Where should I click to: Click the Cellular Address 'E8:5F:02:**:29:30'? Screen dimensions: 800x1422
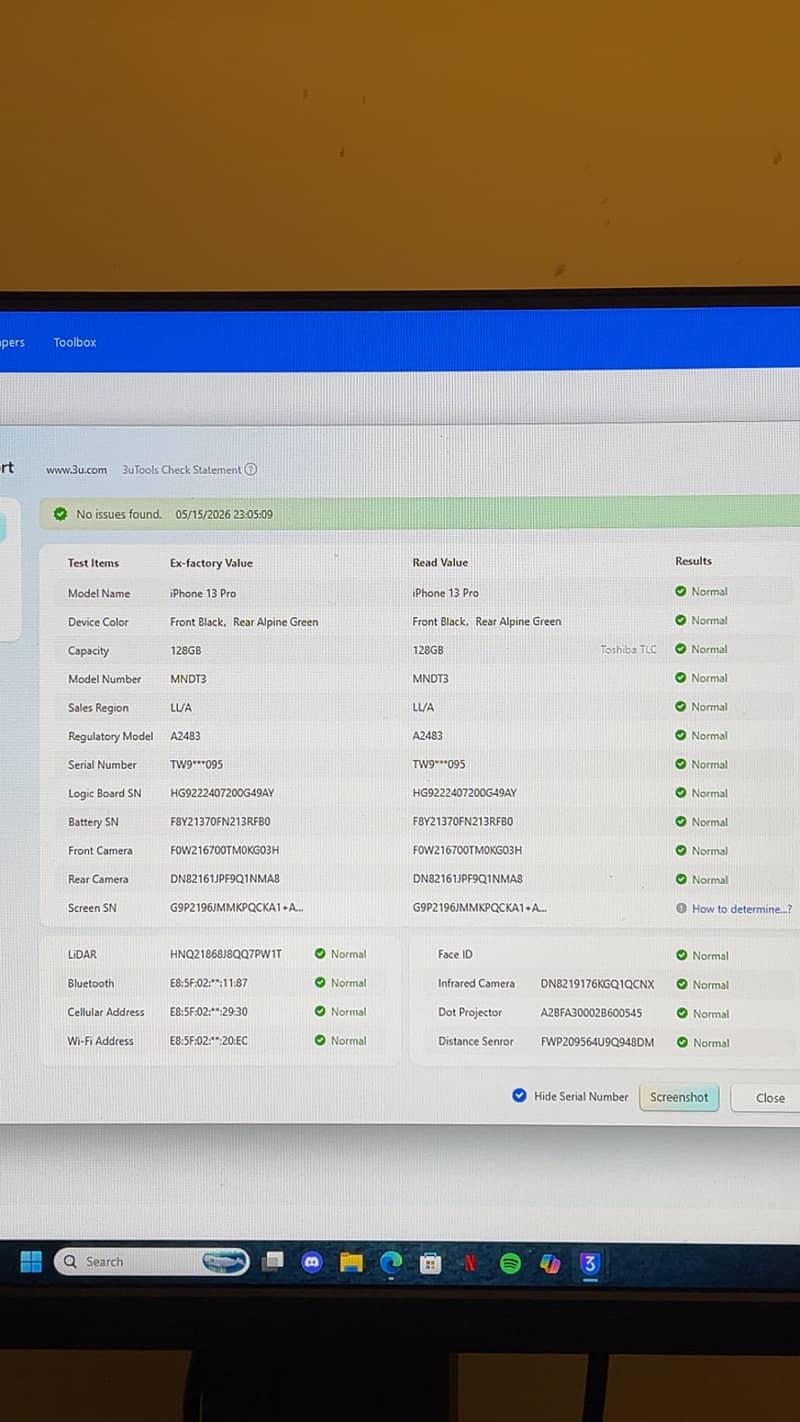tap(209, 1012)
